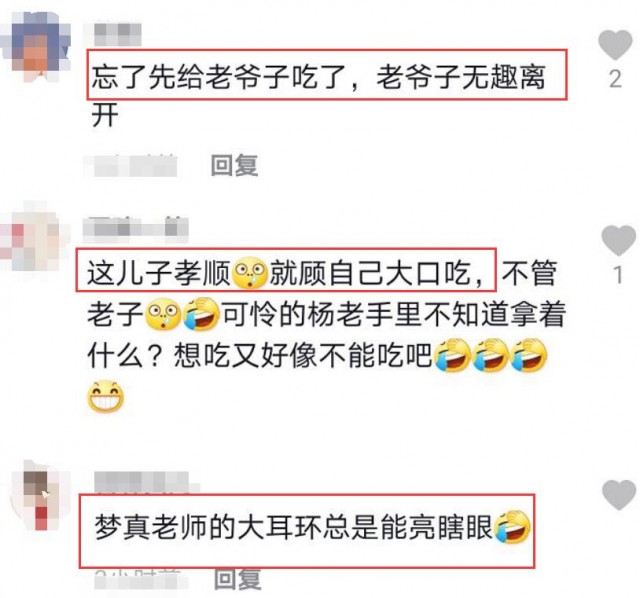Tap heart on 梦真老师的大耳环 comment
The height and width of the screenshot is (598, 640).
619,495
